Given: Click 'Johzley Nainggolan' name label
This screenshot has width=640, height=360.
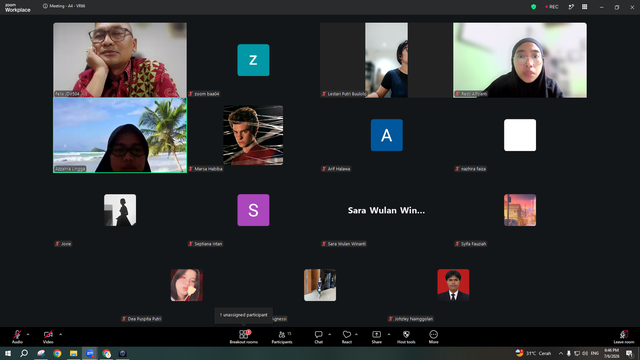Looking at the screenshot, I should pos(413,319).
